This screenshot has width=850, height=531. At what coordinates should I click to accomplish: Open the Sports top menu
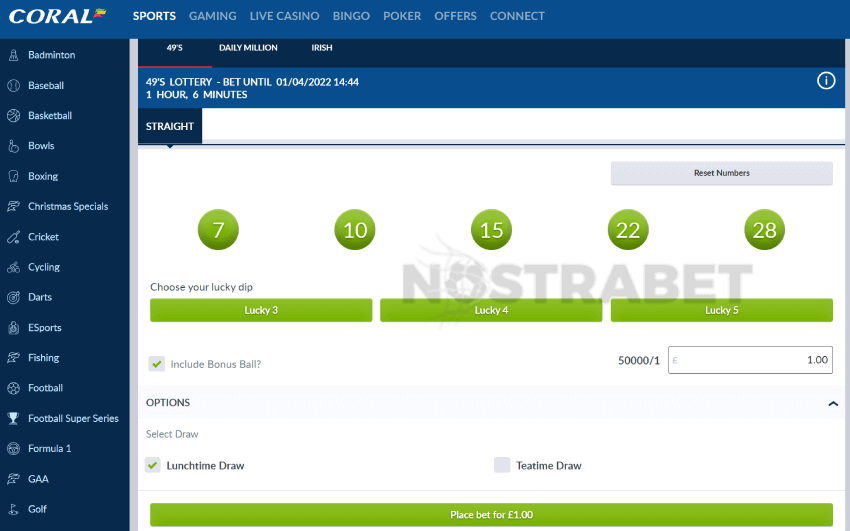[x=154, y=16]
